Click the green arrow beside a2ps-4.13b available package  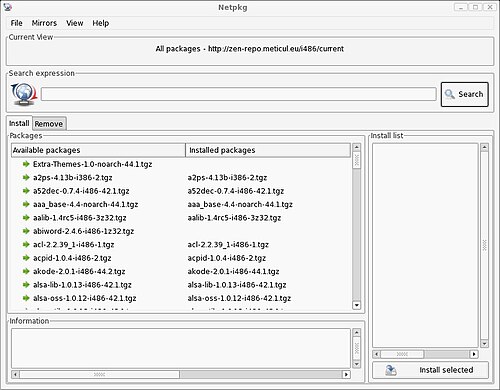26,177
